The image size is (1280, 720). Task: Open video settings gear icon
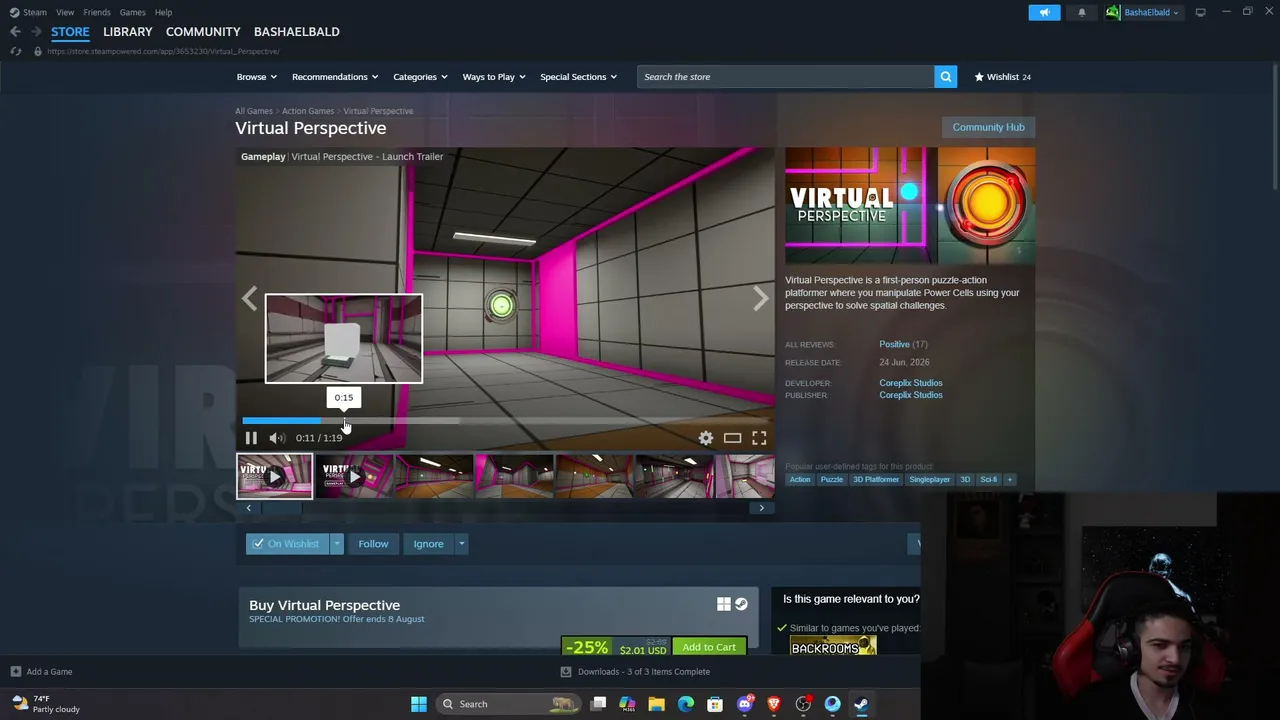[706, 438]
